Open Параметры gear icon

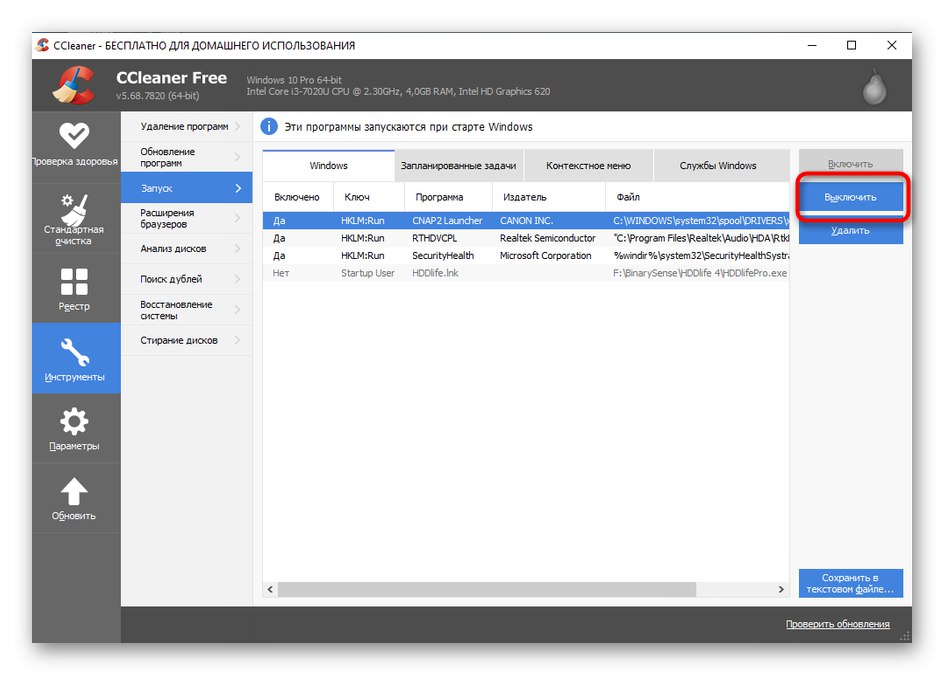click(x=74, y=421)
